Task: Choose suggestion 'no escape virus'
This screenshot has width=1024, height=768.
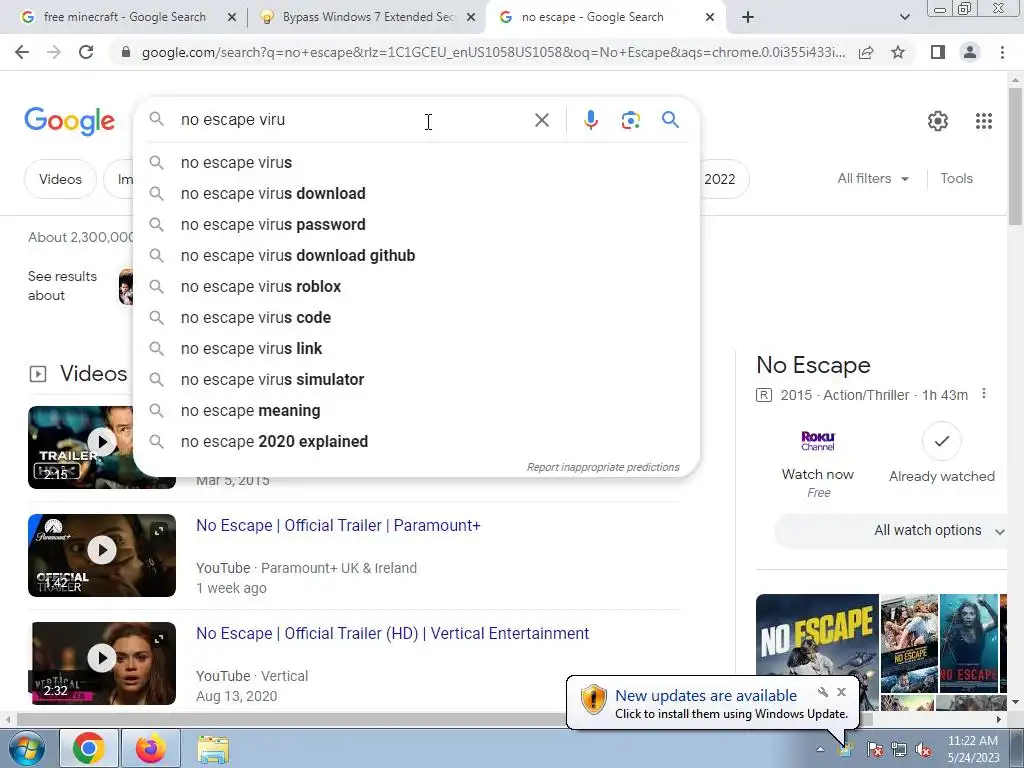Action: coord(416,163)
